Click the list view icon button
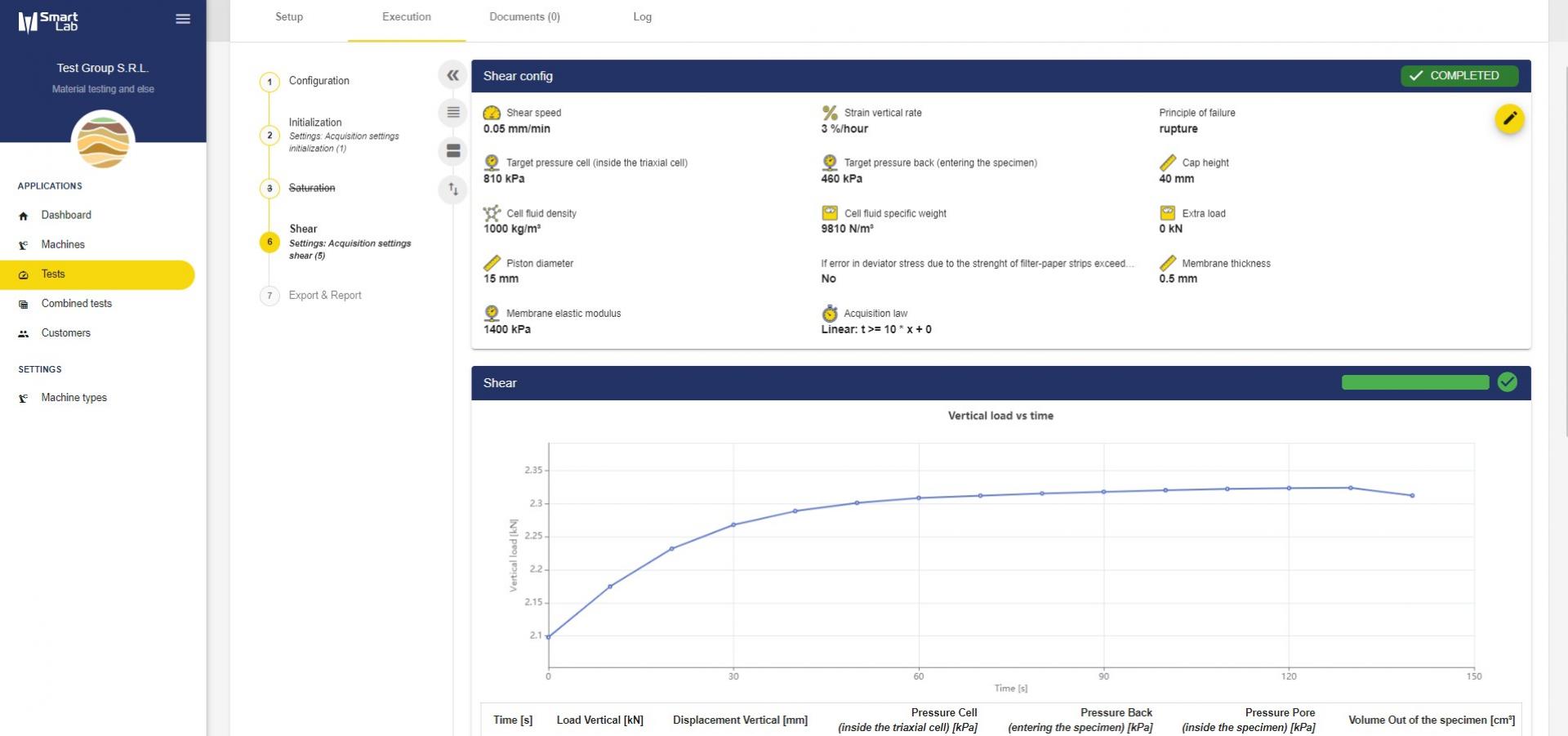Screen dimensions: 1568x736 pyautogui.click(x=453, y=113)
